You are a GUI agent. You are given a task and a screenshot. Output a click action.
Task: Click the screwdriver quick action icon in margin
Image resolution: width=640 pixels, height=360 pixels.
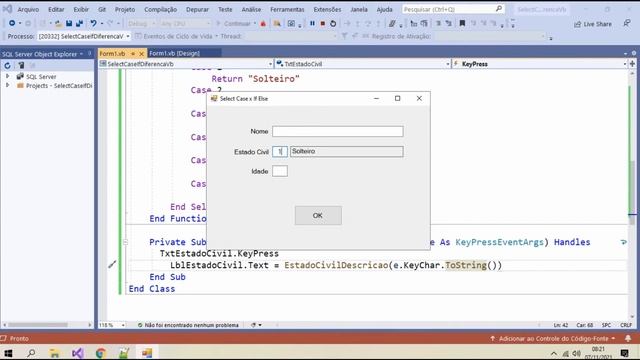112,264
